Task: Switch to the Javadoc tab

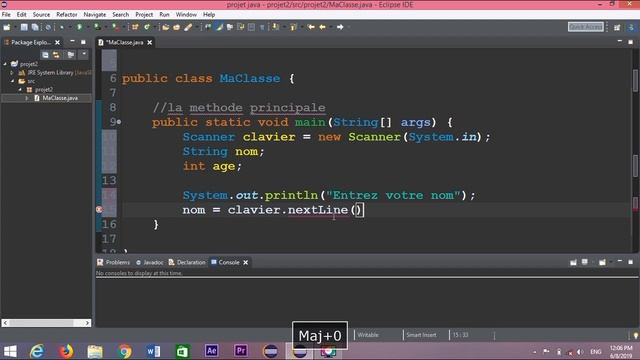Action: (149, 262)
